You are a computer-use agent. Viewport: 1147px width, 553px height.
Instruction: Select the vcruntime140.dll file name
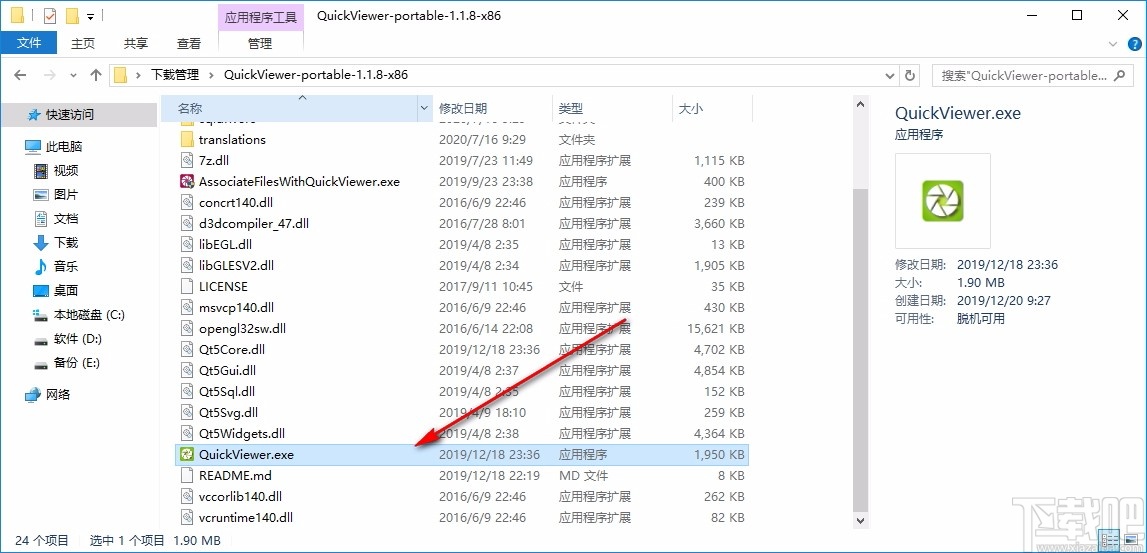click(x=246, y=517)
